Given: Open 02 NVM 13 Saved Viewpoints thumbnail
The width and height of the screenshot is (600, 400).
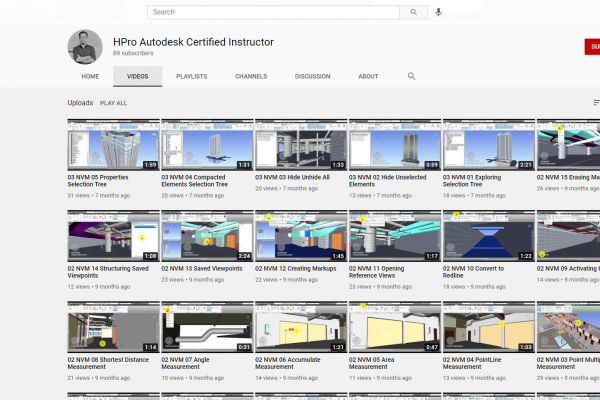Looking at the screenshot, I should [207, 236].
